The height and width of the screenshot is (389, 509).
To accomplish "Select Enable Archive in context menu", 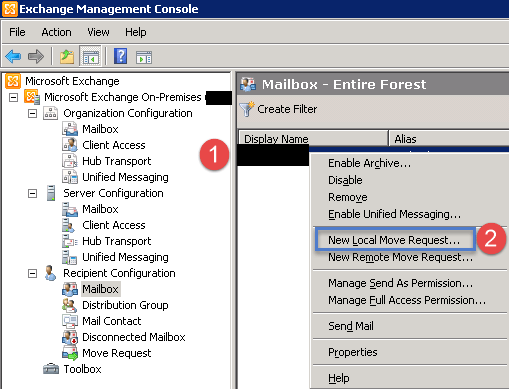I will [x=369, y=163].
